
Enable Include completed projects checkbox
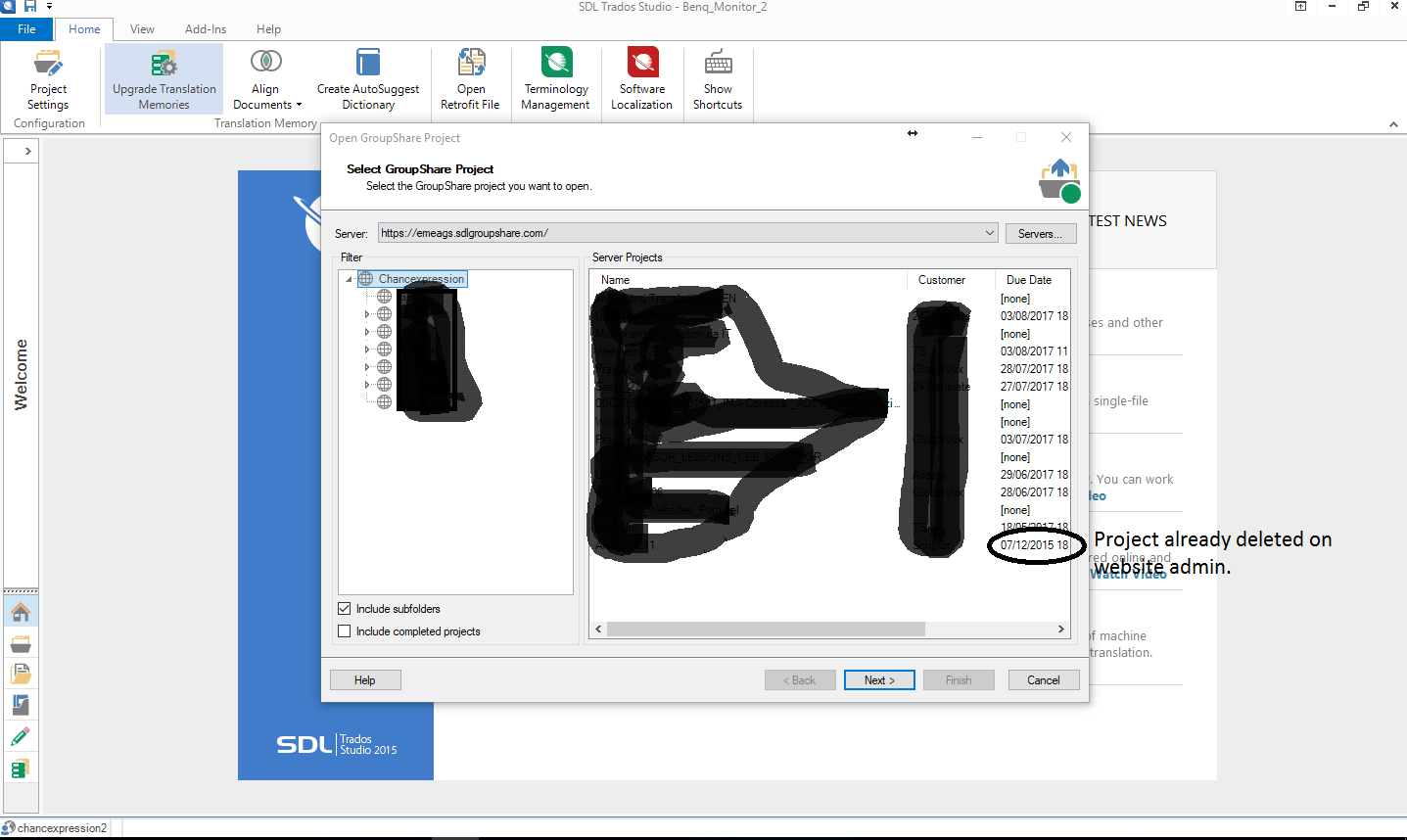tap(345, 631)
